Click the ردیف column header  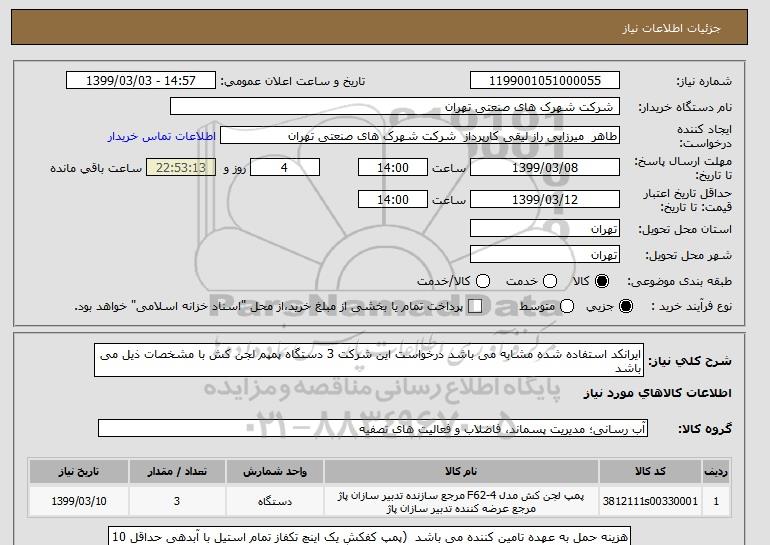(716, 471)
